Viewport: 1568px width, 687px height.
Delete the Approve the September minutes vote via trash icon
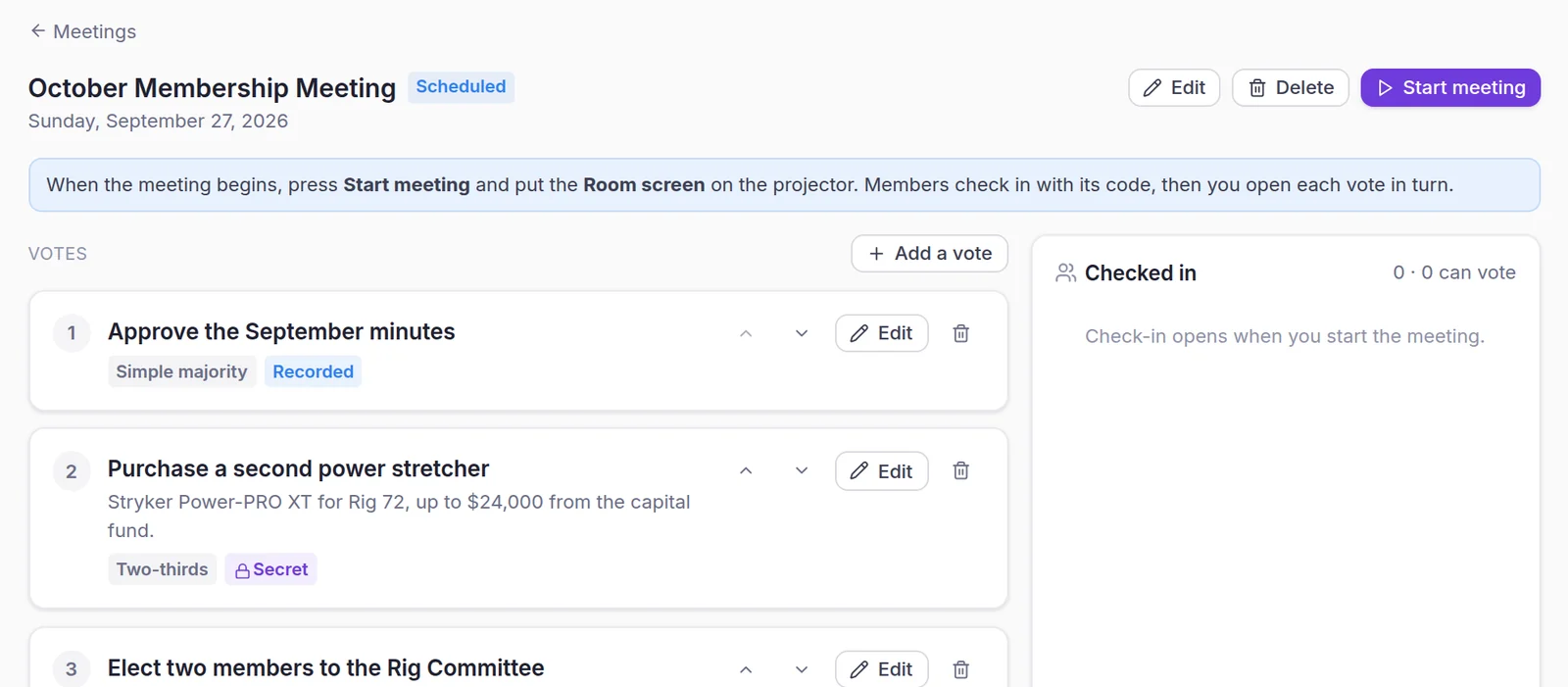click(x=960, y=333)
